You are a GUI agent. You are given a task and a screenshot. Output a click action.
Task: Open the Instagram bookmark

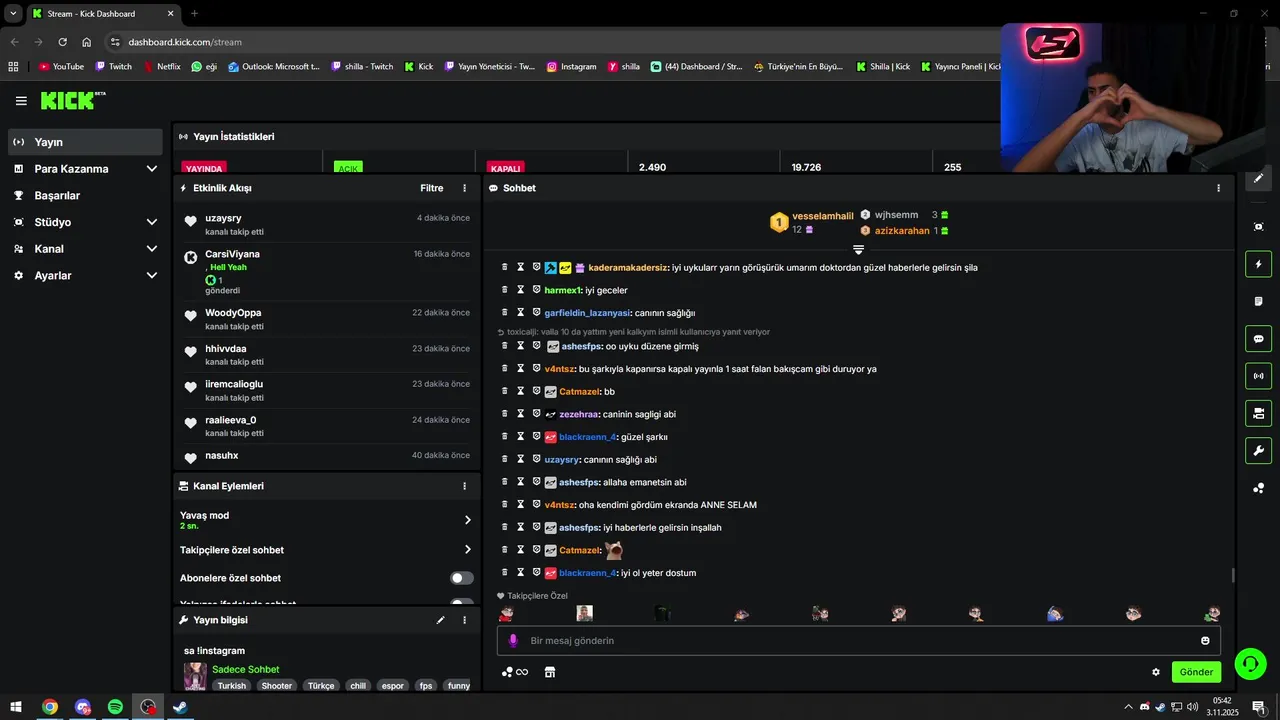coord(571,67)
